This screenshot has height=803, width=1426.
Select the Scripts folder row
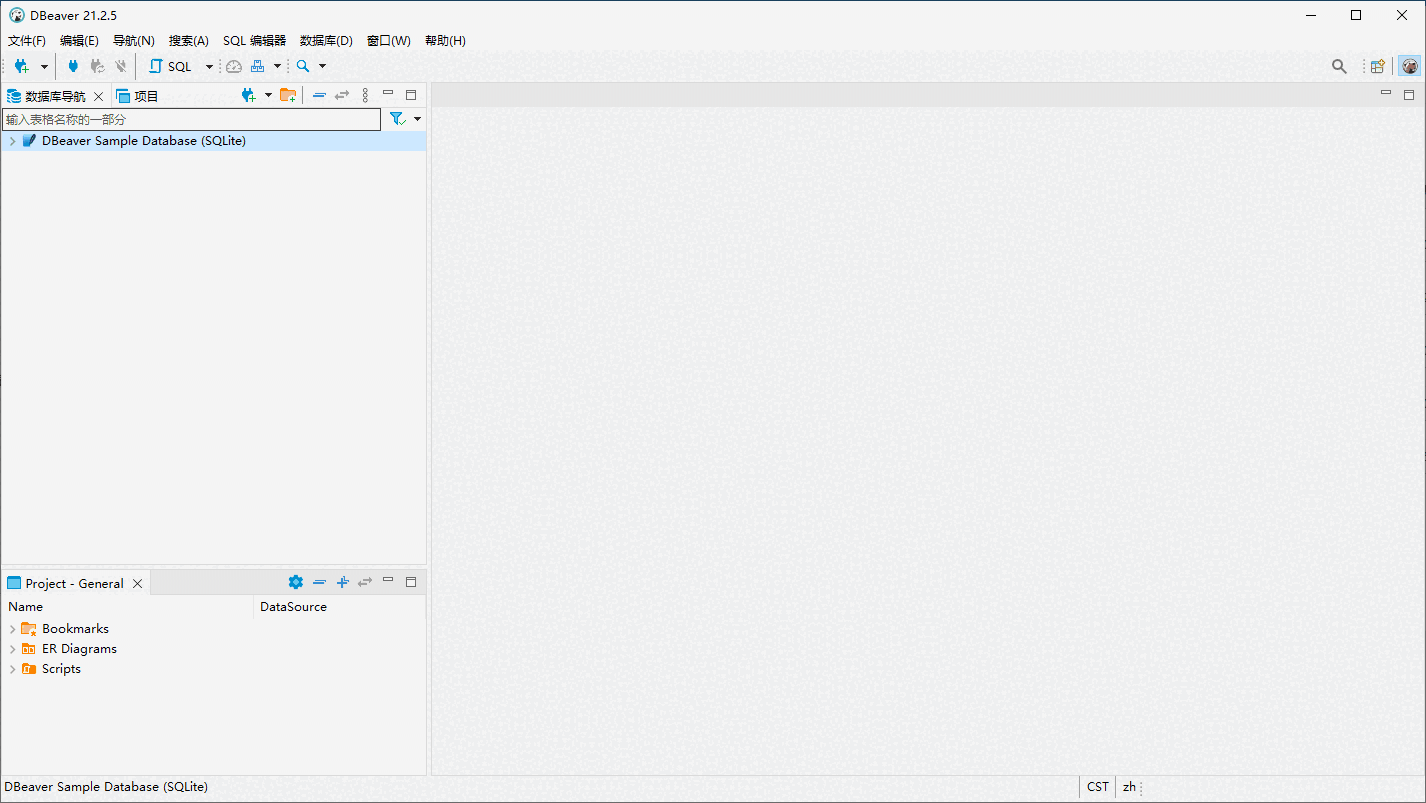(213, 669)
